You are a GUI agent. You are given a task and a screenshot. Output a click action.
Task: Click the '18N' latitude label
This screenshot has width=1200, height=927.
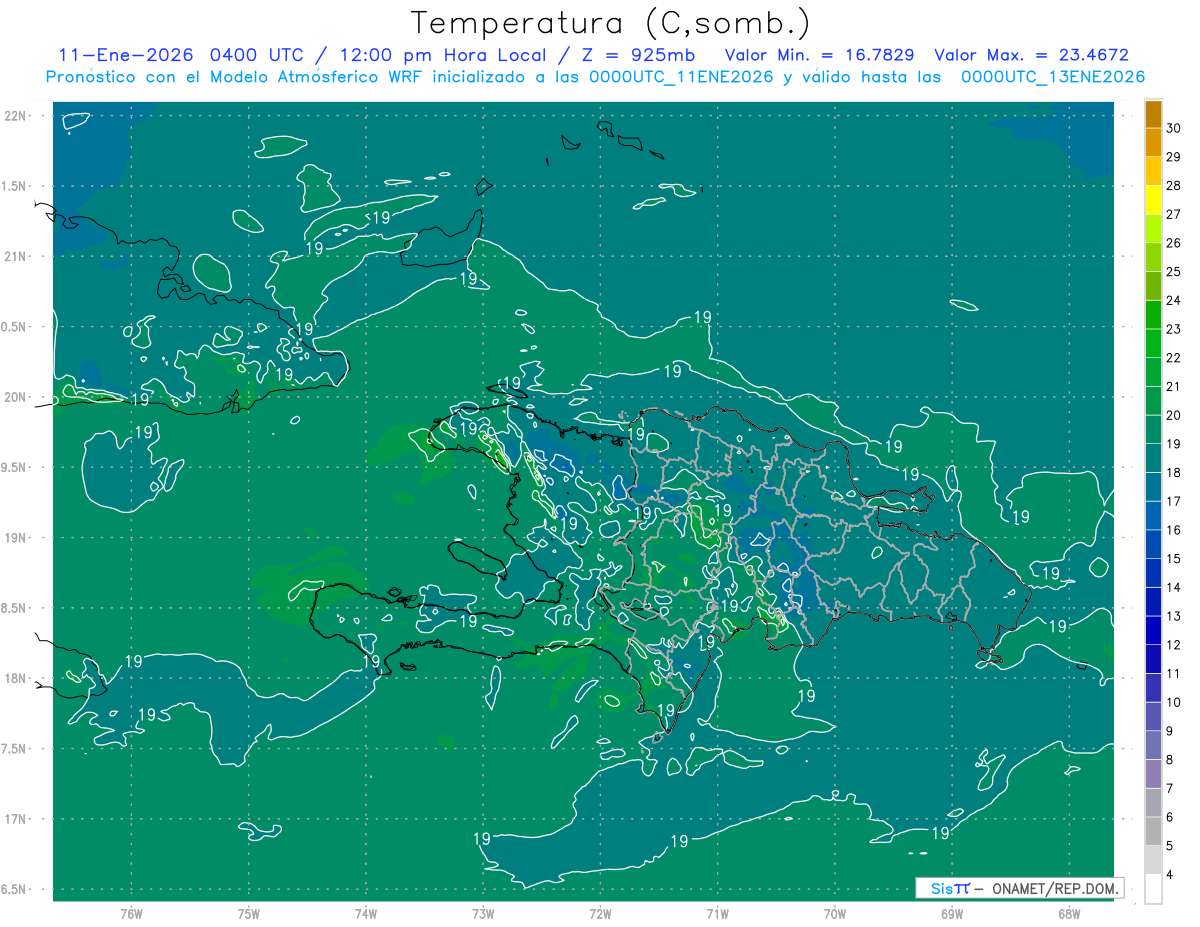point(16,678)
